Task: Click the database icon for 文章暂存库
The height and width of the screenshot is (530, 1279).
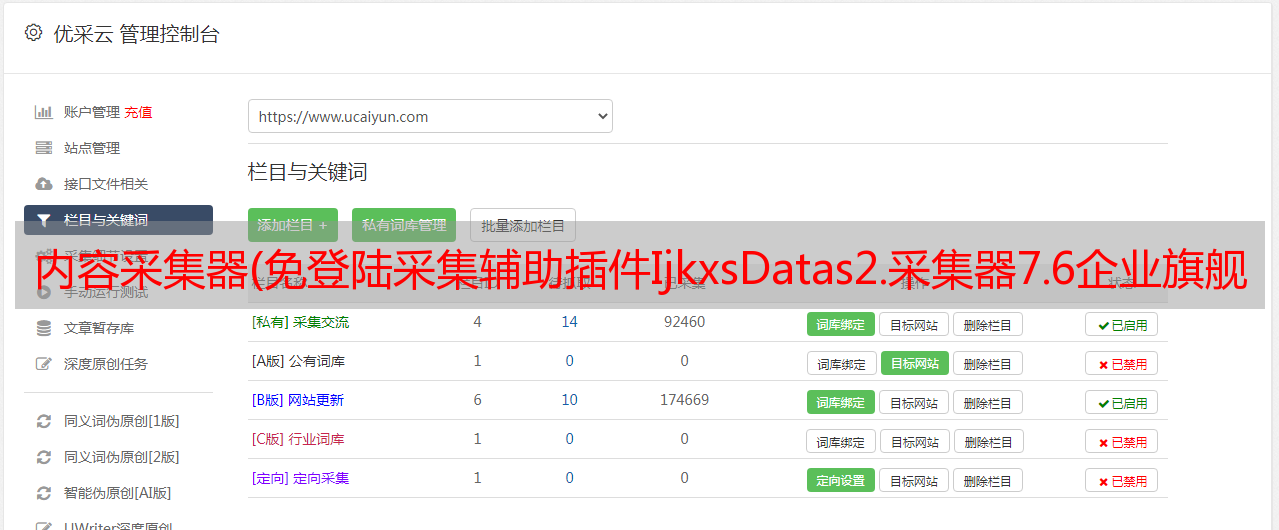Action: pos(44,328)
